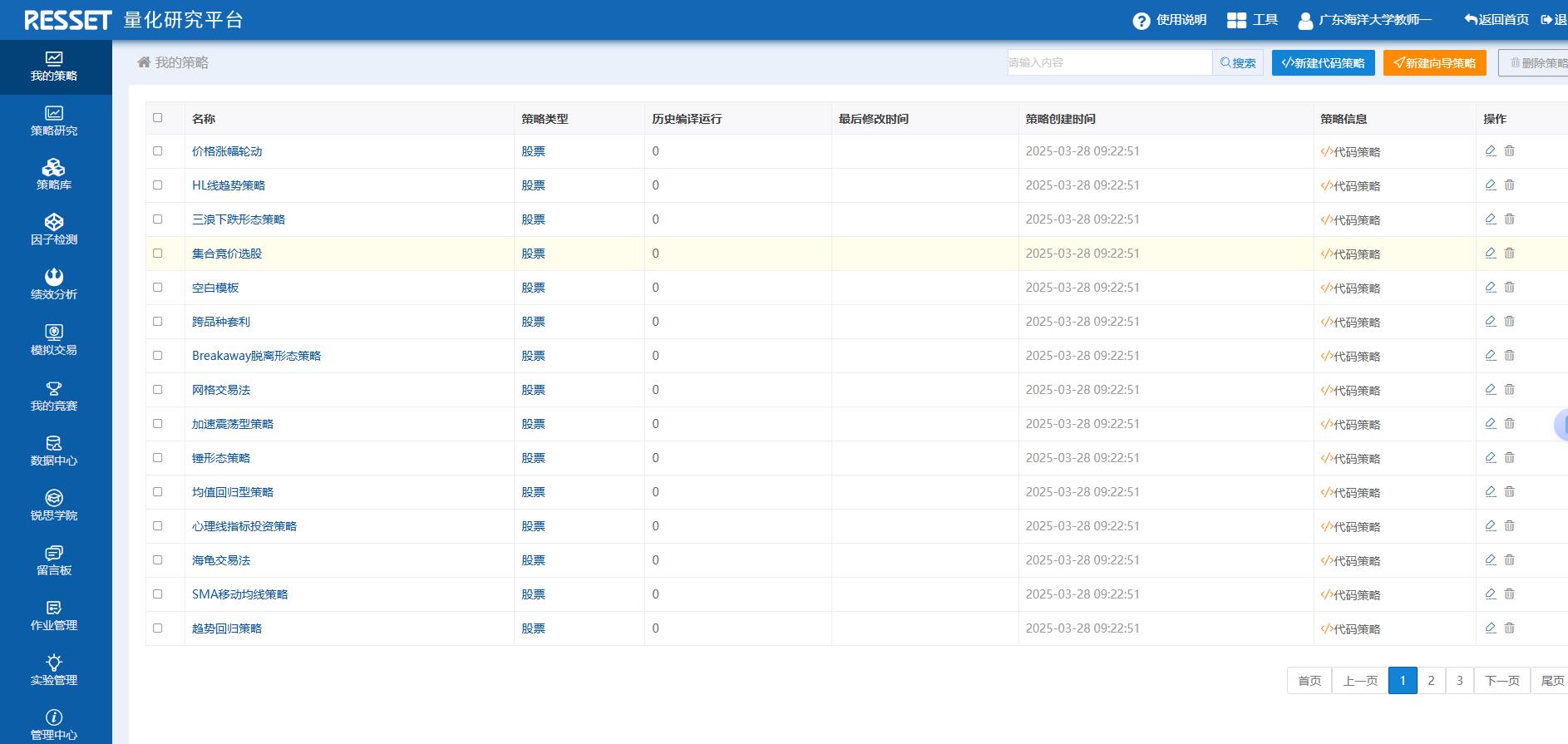The width and height of the screenshot is (1568, 744).
Task: Open 数据中心 in the sidebar
Action: click(x=54, y=451)
